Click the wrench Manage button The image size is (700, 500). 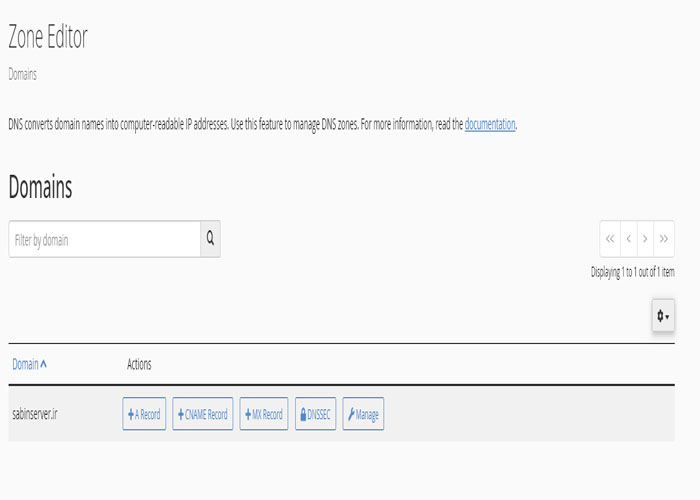click(x=363, y=414)
